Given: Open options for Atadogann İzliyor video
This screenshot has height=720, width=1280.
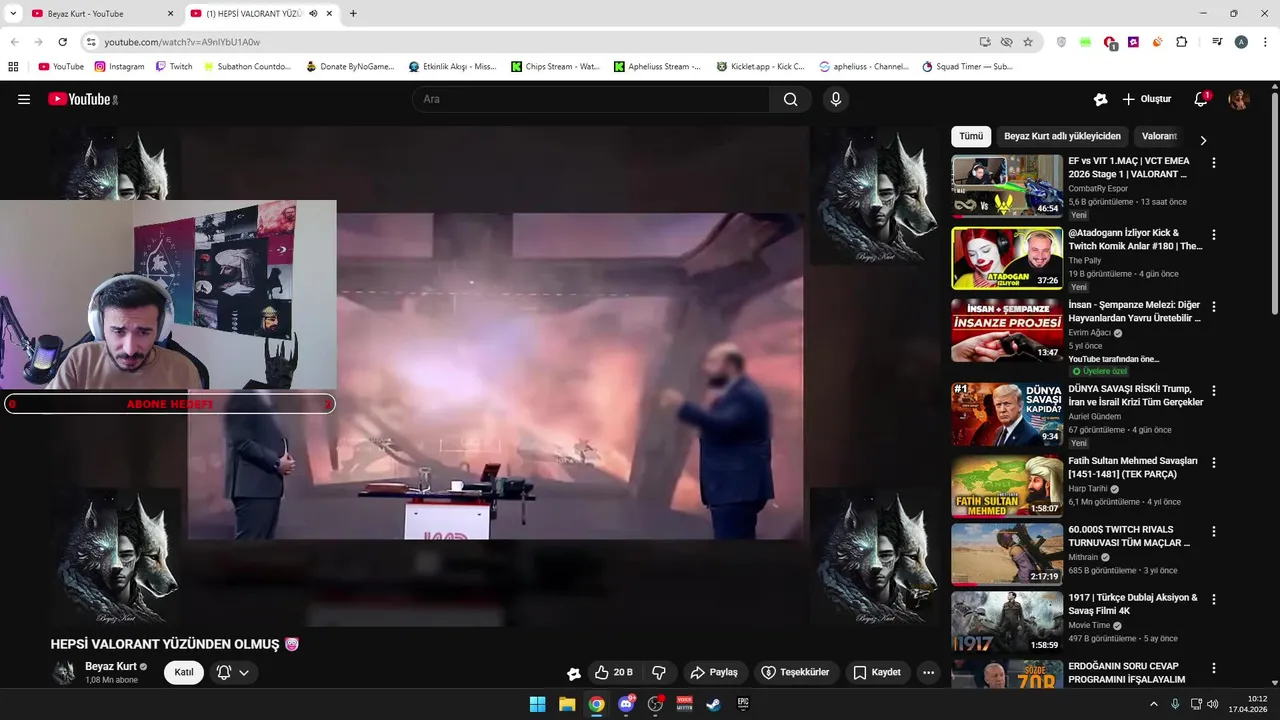Looking at the screenshot, I should (1214, 235).
